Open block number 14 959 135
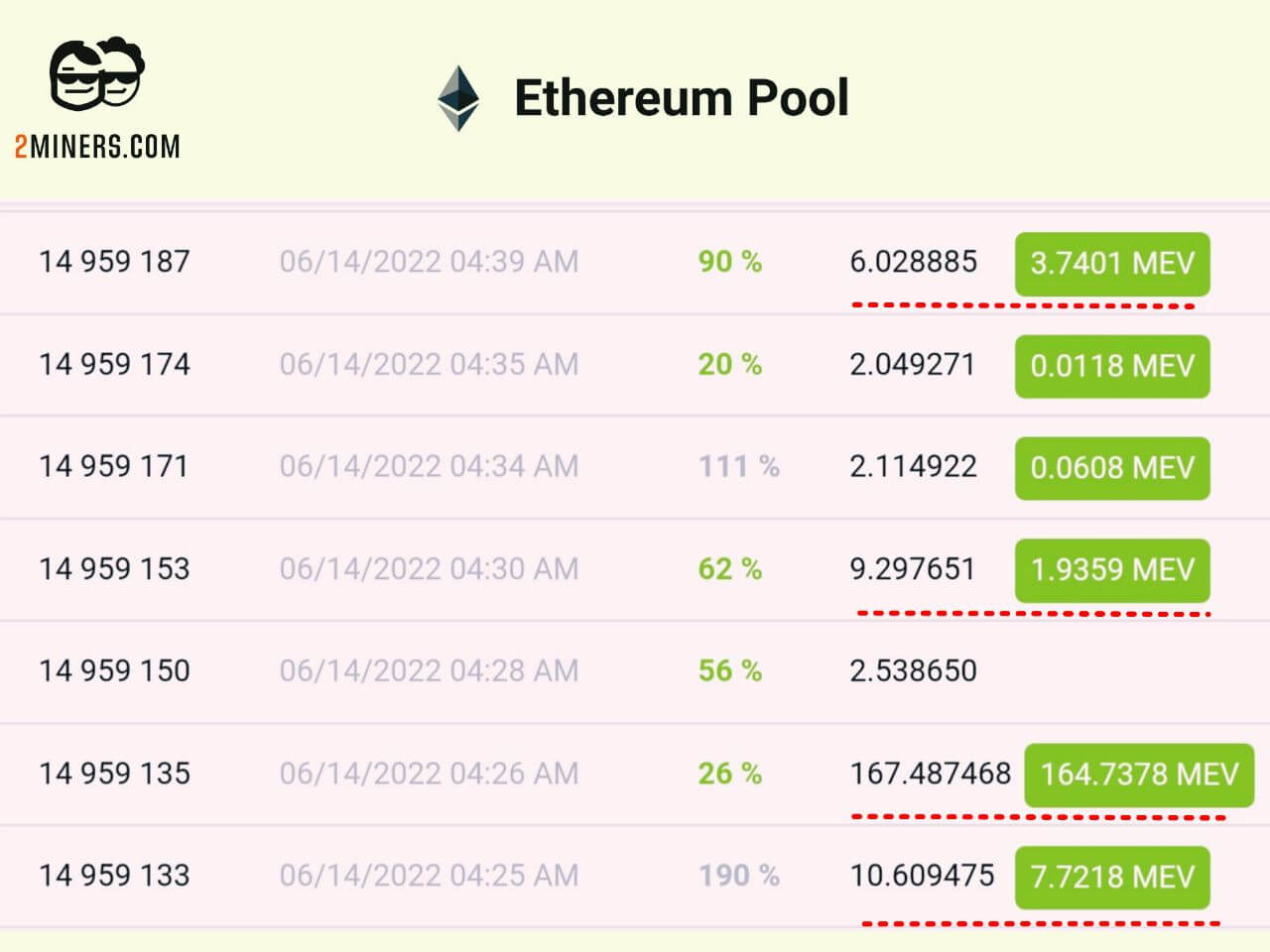Screen dimensions: 1270x952 tap(114, 773)
